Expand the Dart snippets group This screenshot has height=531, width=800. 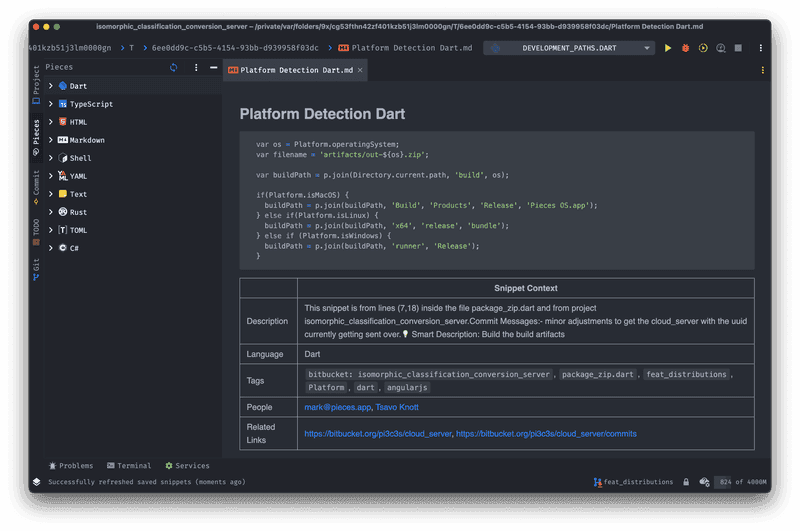[51, 86]
